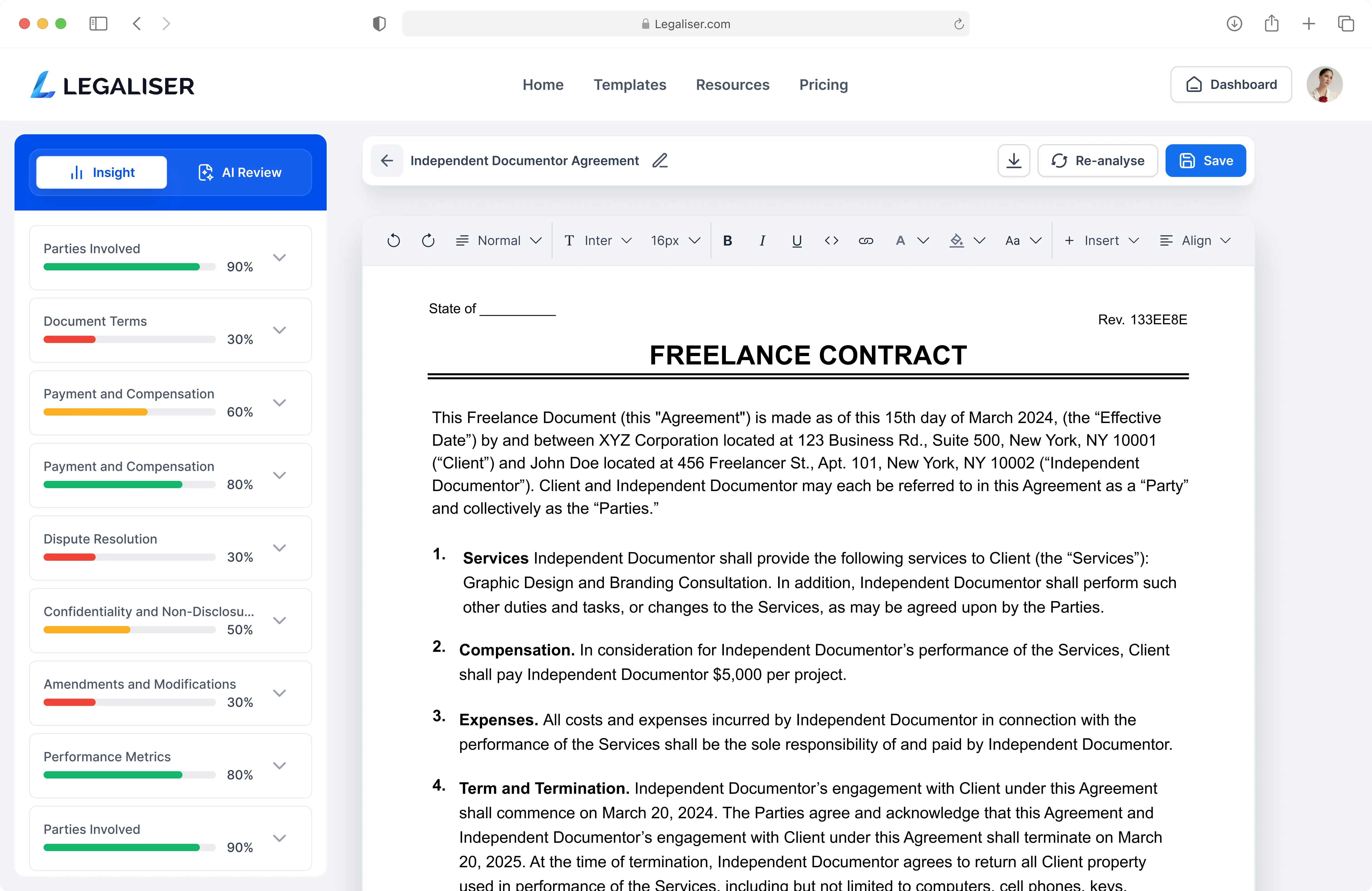Click the Document Terms 30% progress bar
The image size is (1372, 891).
[x=130, y=340]
